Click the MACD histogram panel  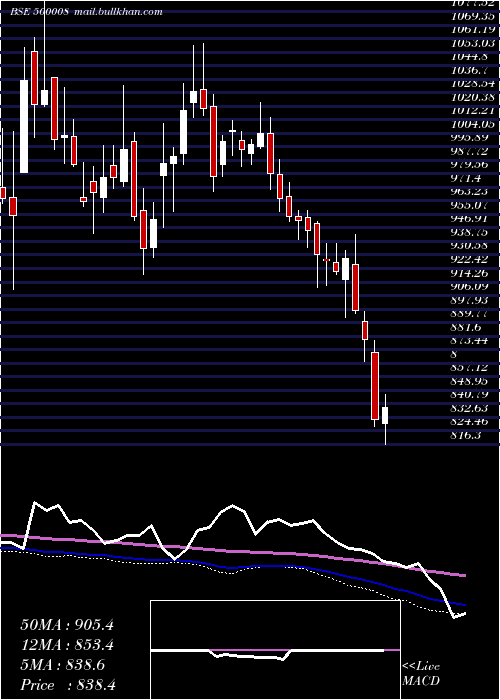coord(275,650)
